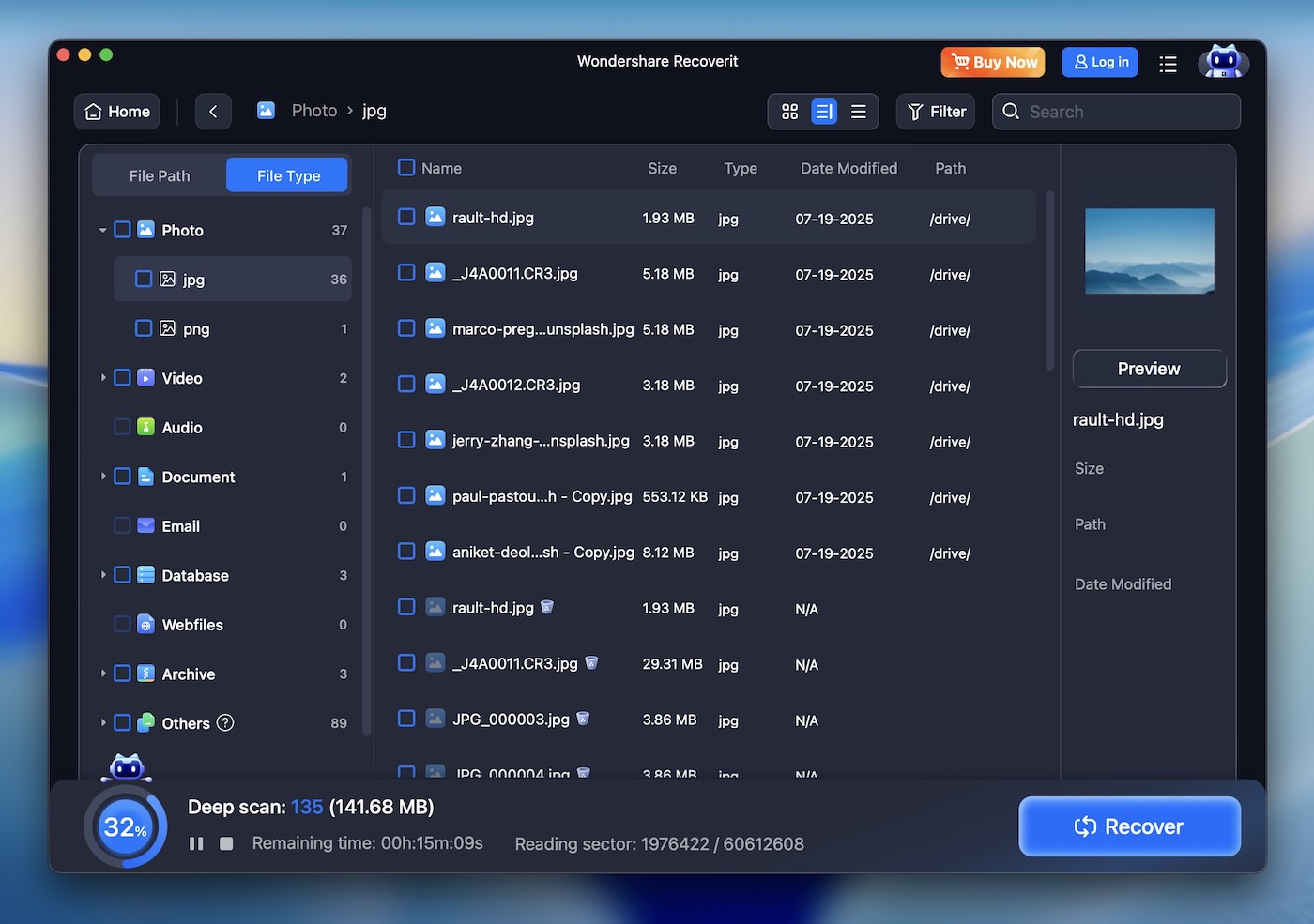
Task: Click the robot assistant avatar at top right
Action: (x=1223, y=62)
